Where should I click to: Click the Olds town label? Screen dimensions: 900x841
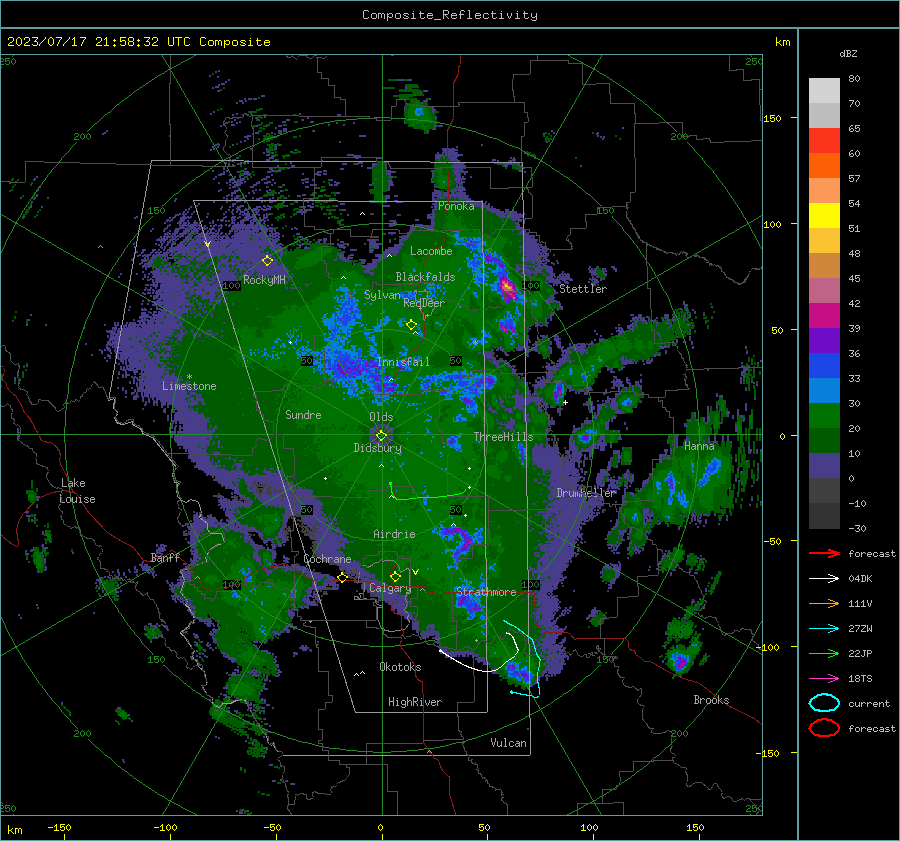(381, 417)
